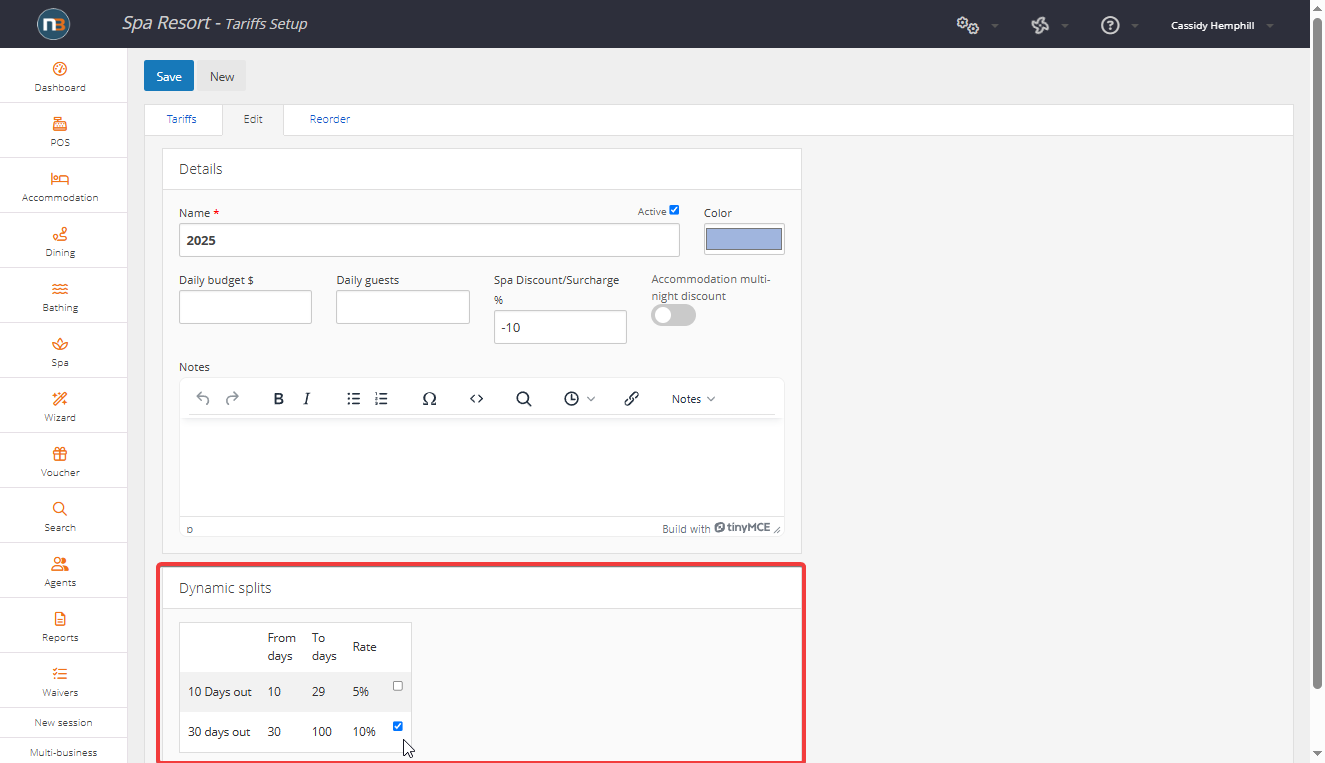
Task: Open the tariff Color swatch
Action: click(743, 239)
